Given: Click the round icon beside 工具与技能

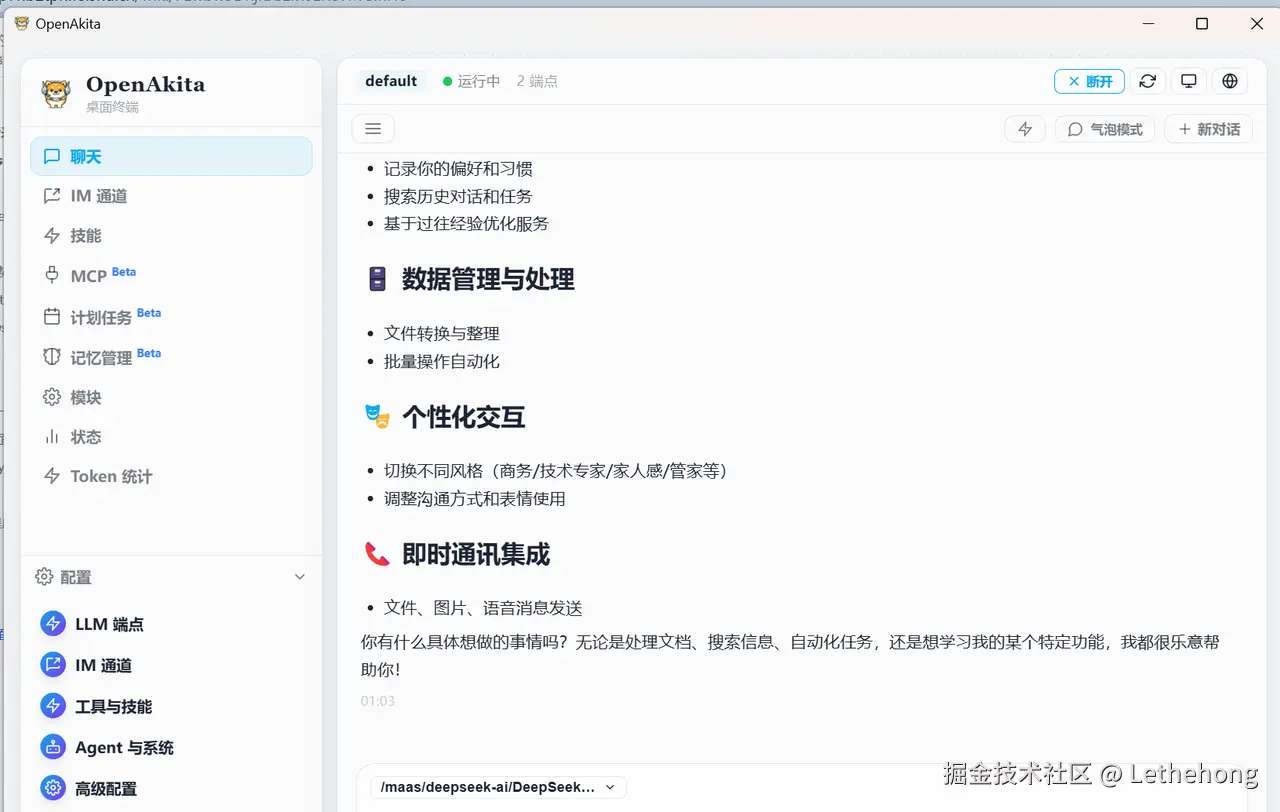Looking at the screenshot, I should 53,706.
